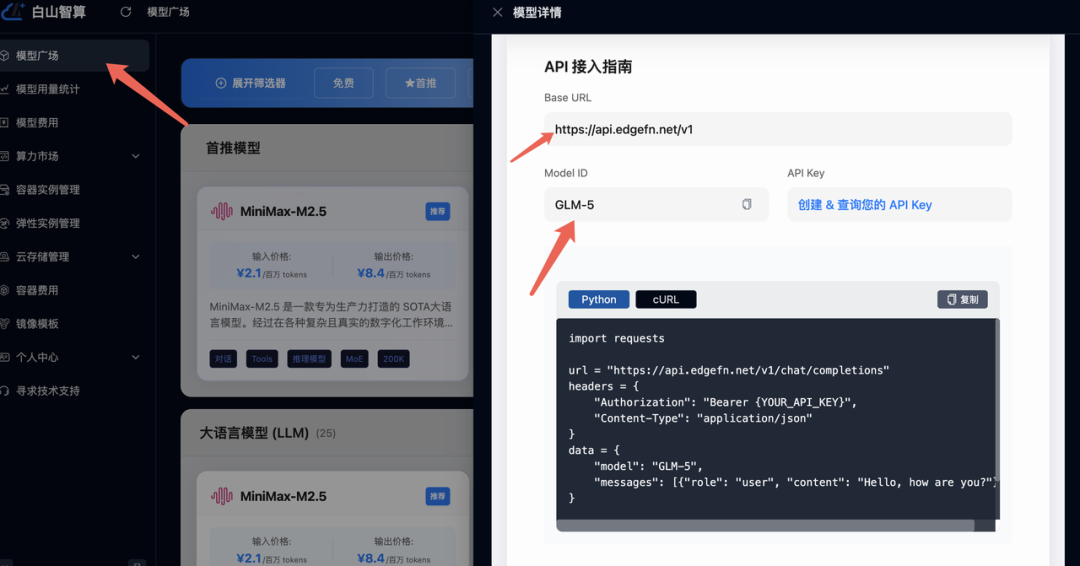Click the 大语言模型 (LLM) section heading

(254, 433)
